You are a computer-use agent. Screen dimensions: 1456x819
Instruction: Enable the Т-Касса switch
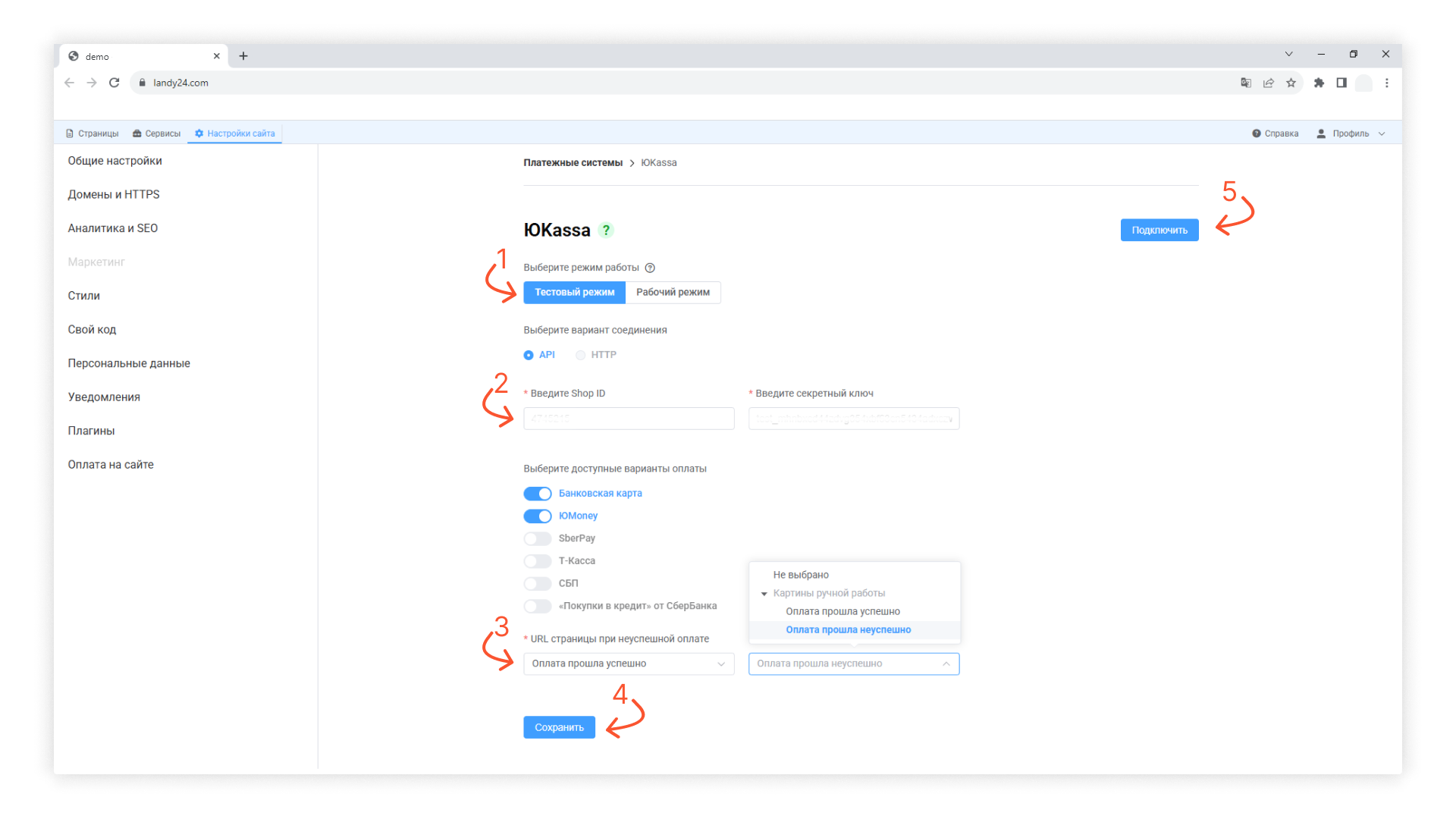pos(538,561)
